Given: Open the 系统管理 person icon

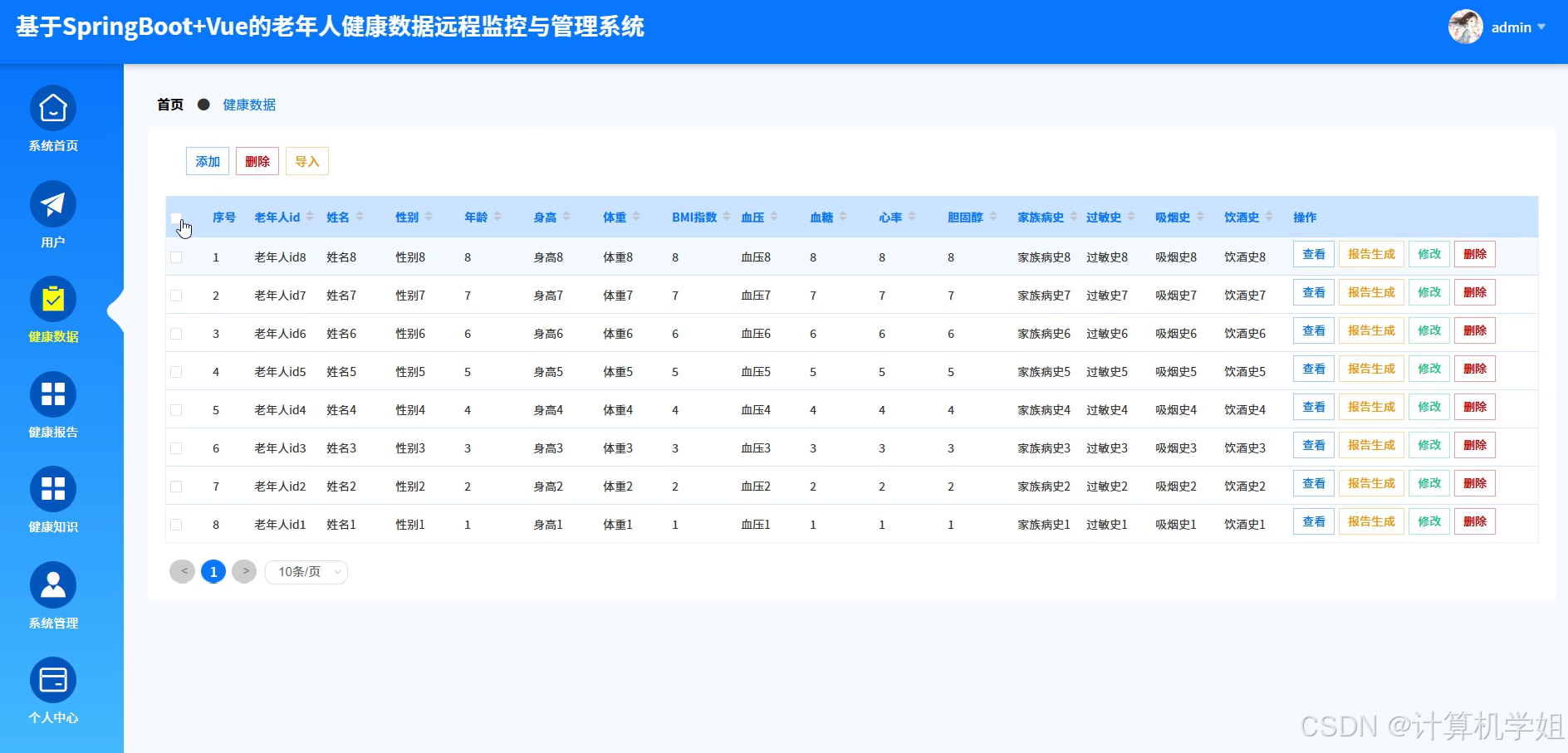Looking at the screenshot, I should coord(53,584).
